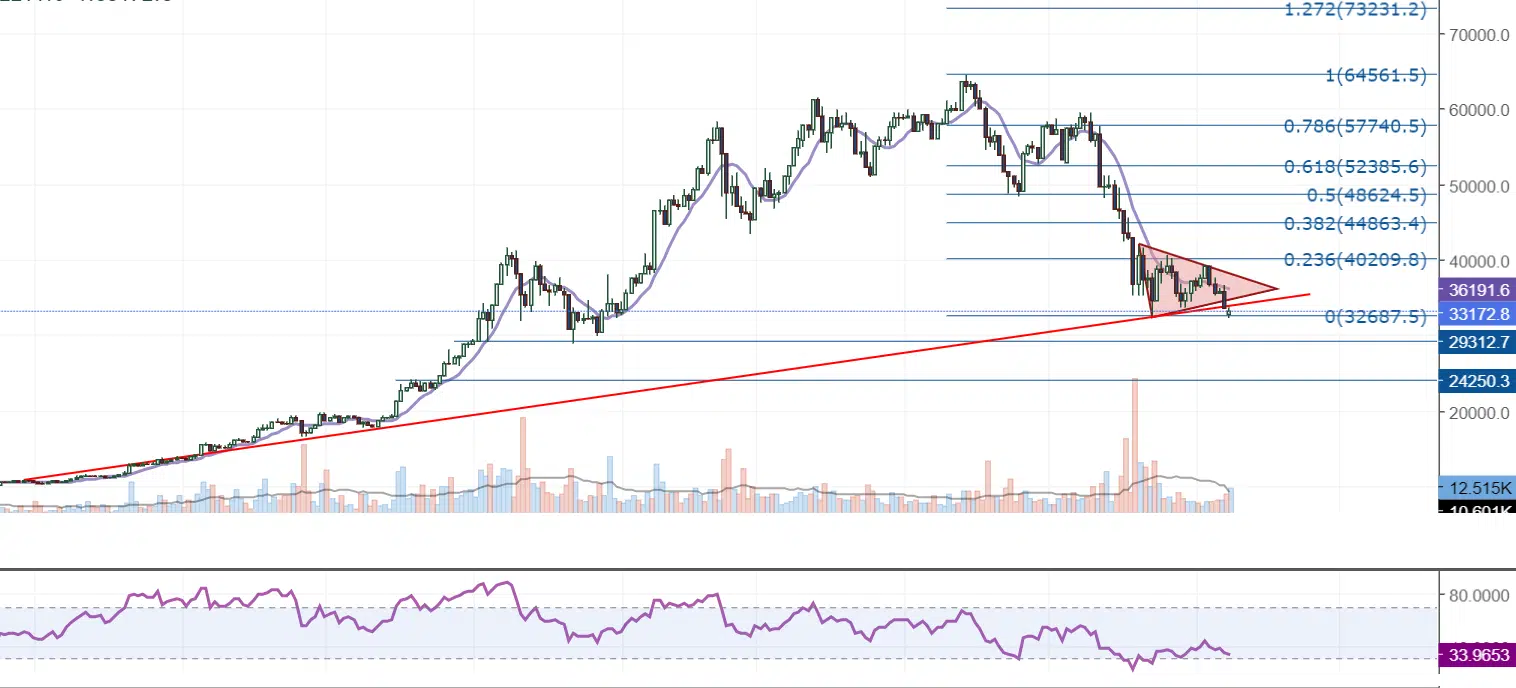Click the 0.786(57740.5) Fibonacci level label
1516x688 pixels.
[1354, 126]
